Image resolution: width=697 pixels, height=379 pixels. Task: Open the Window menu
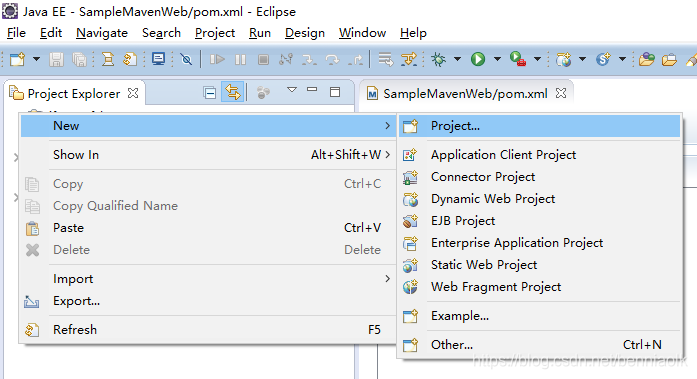(362, 33)
